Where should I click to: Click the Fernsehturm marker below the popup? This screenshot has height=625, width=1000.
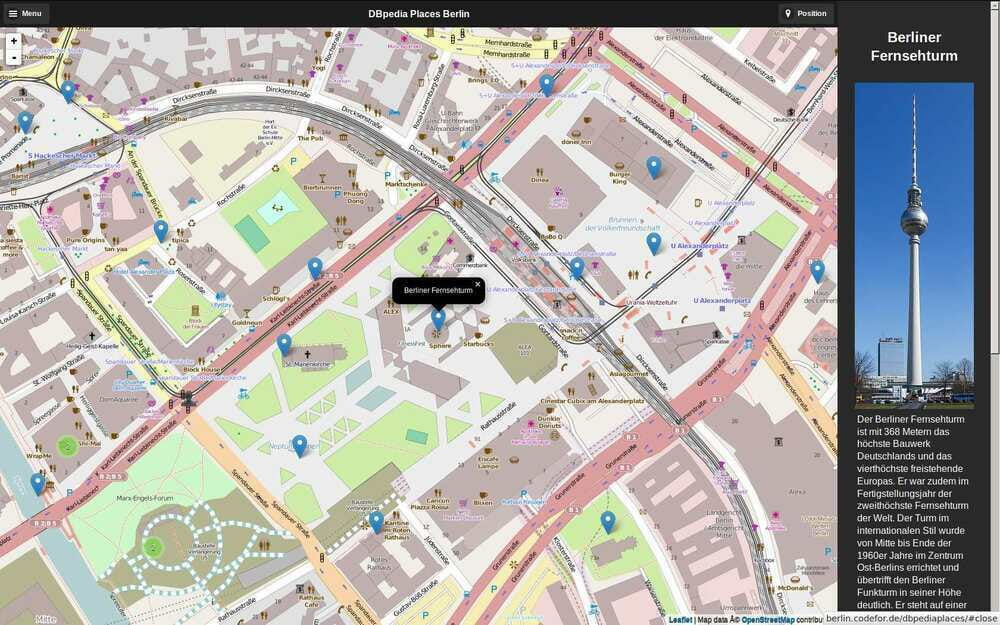tap(438, 315)
